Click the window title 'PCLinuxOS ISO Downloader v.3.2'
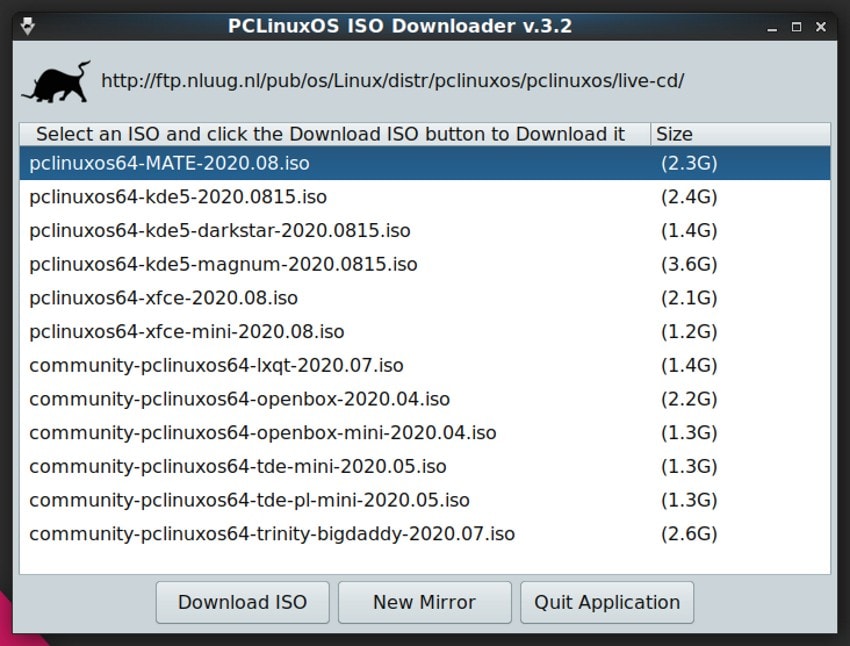850x646 pixels. [400, 25]
